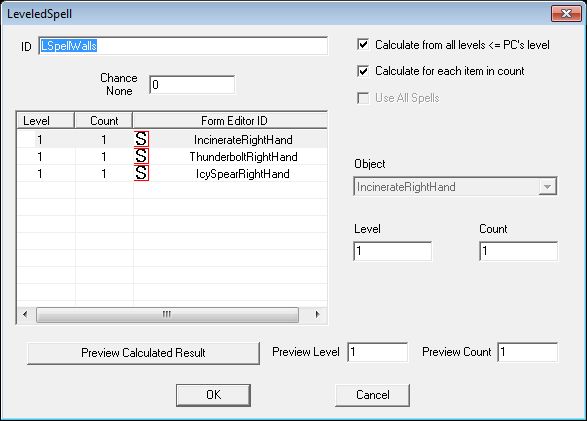Click the ID text field LSpellWalls
The image size is (587, 421).
coord(183,46)
